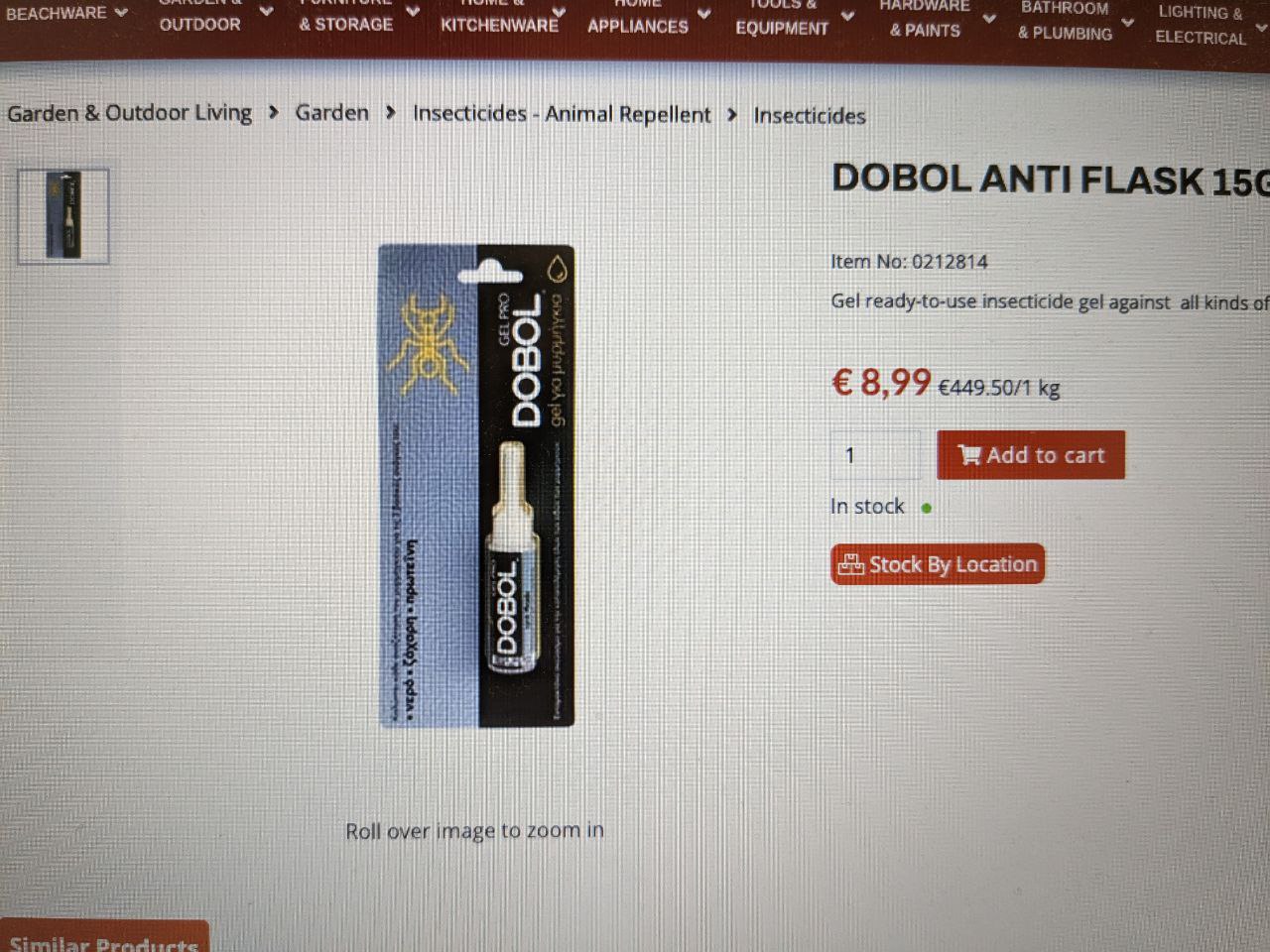Go to Garden & Outdoor Living breadcrumb

pos(129,113)
